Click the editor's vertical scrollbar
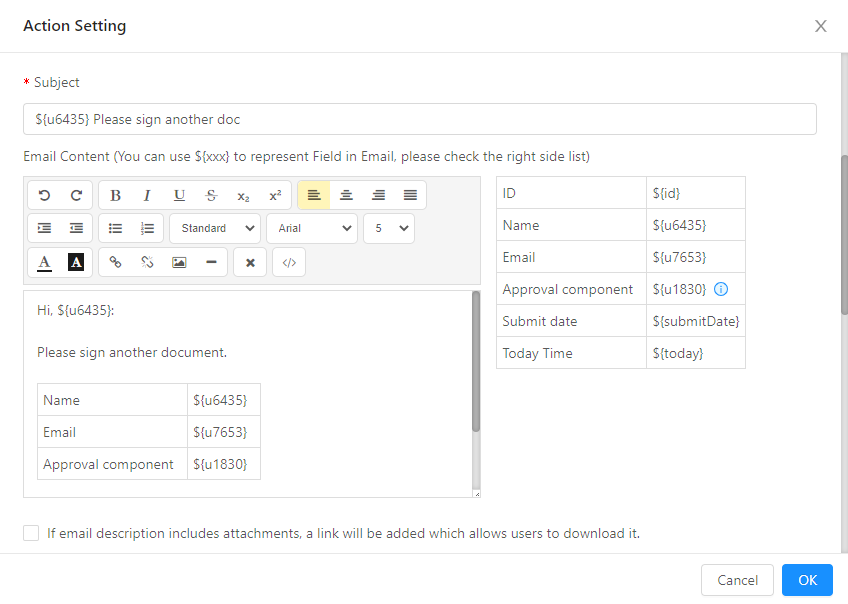848x604 pixels. pyautogui.click(x=476, y=361)
